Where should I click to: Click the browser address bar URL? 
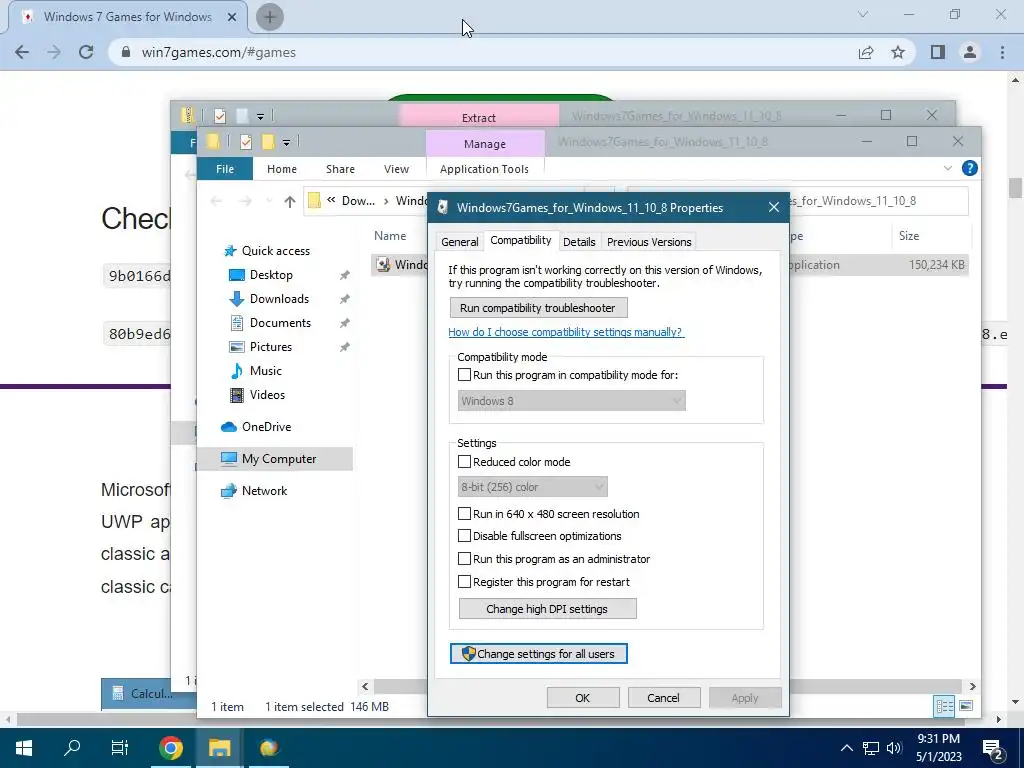coord(218,52)
